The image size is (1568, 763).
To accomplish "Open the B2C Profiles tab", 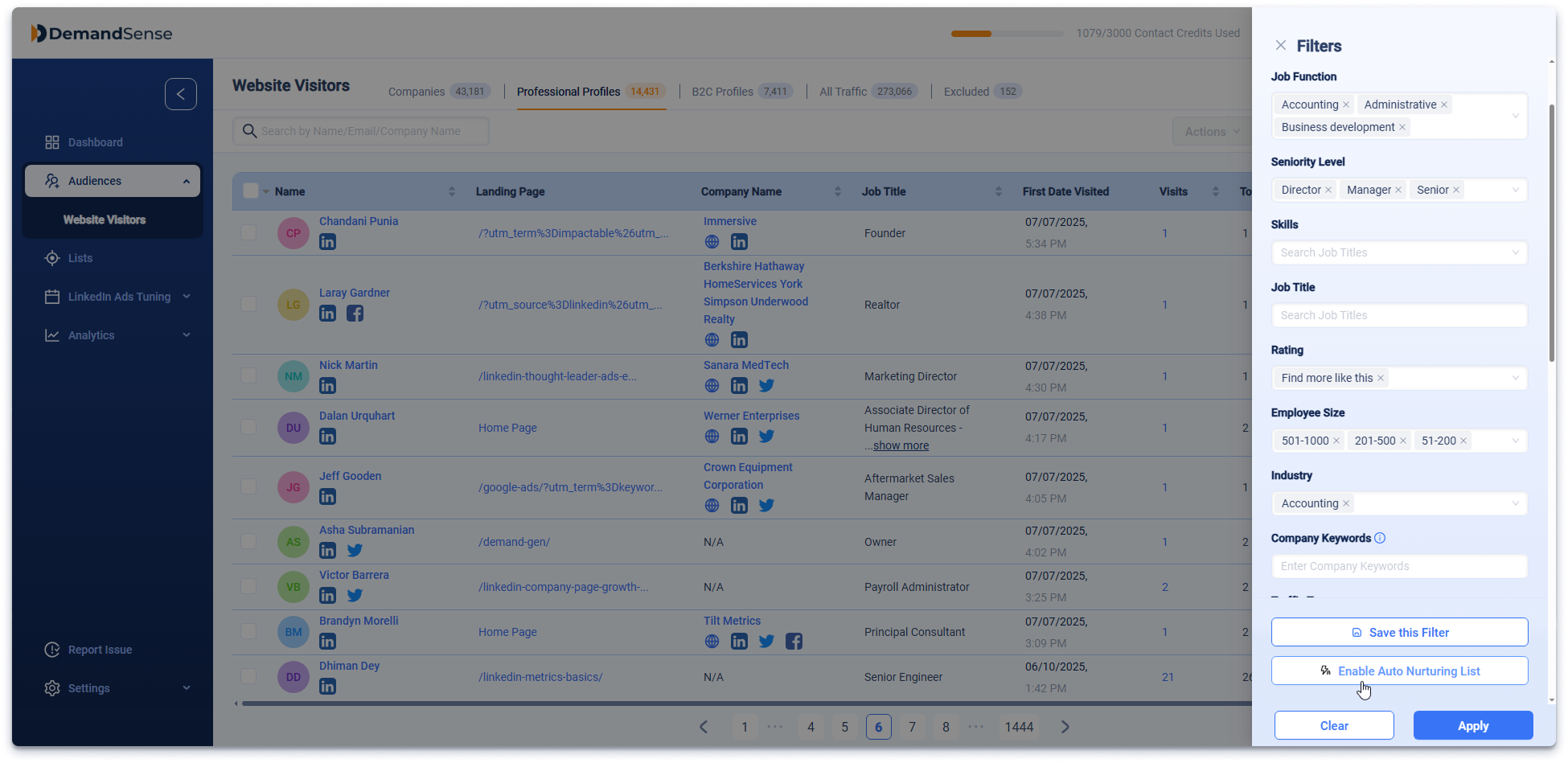I will click(720, 91).
